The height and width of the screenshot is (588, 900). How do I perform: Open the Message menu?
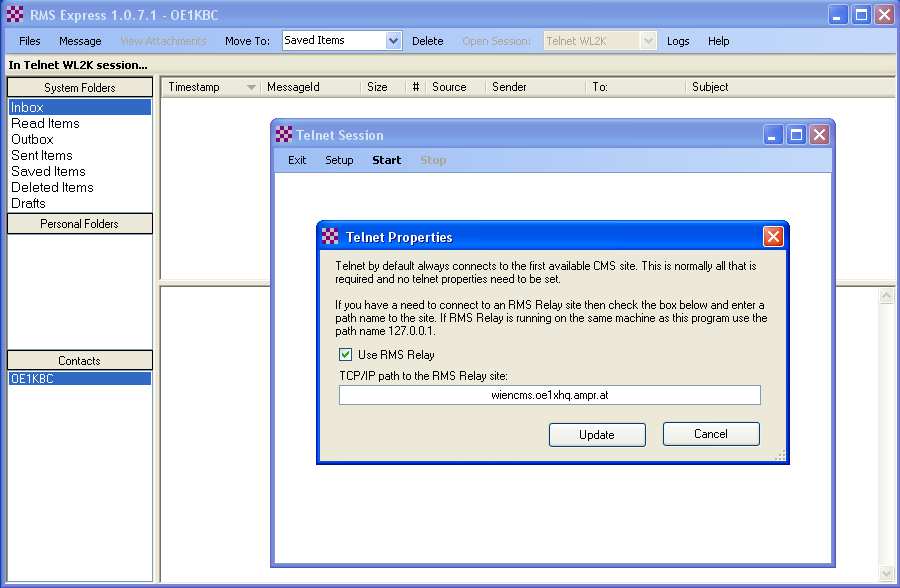80,41
